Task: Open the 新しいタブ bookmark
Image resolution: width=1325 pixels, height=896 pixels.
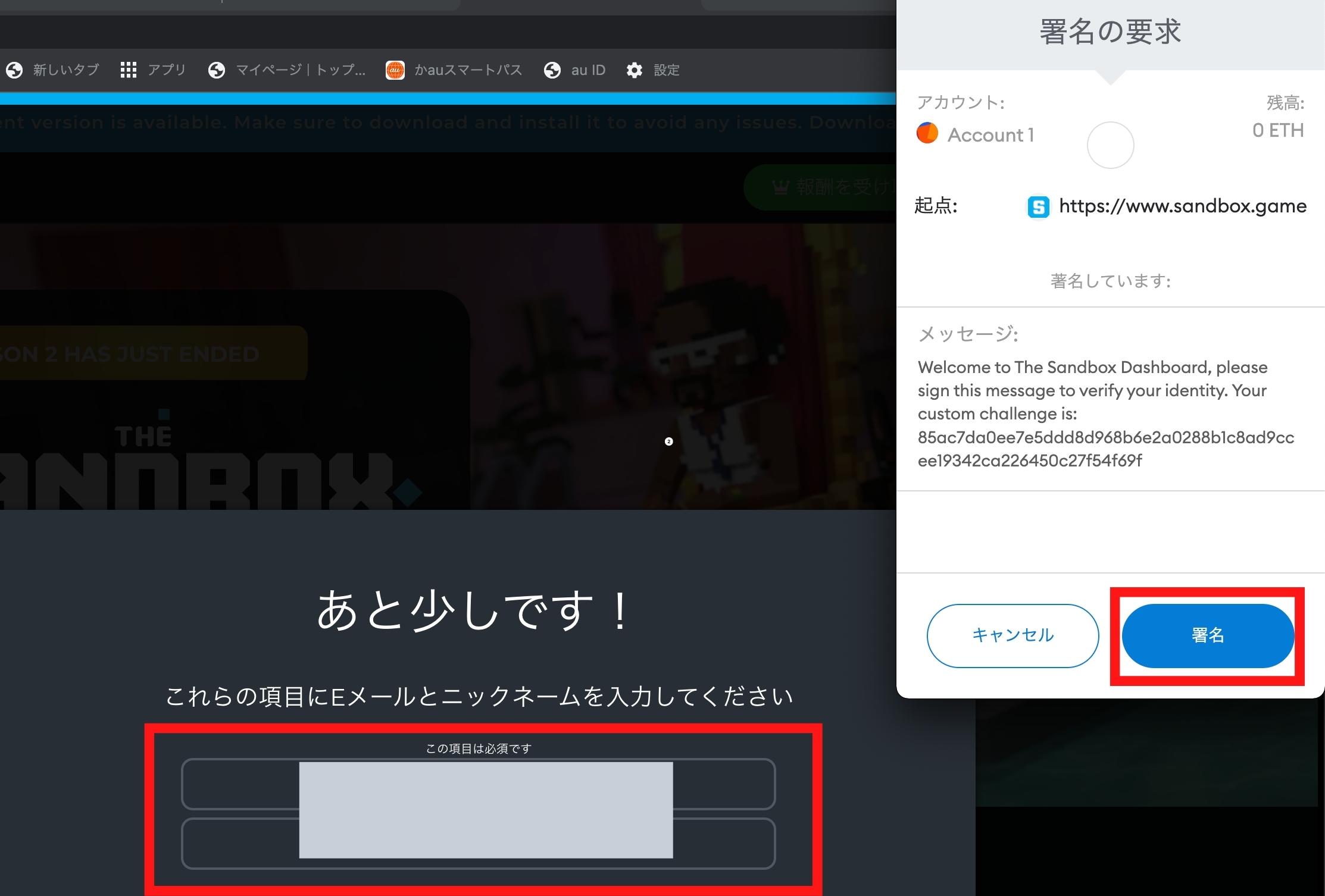Action: coord(52,70)
